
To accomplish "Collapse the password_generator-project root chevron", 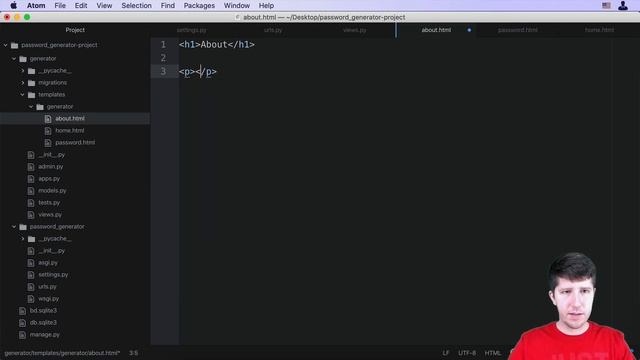I will (x=6, y=45).
